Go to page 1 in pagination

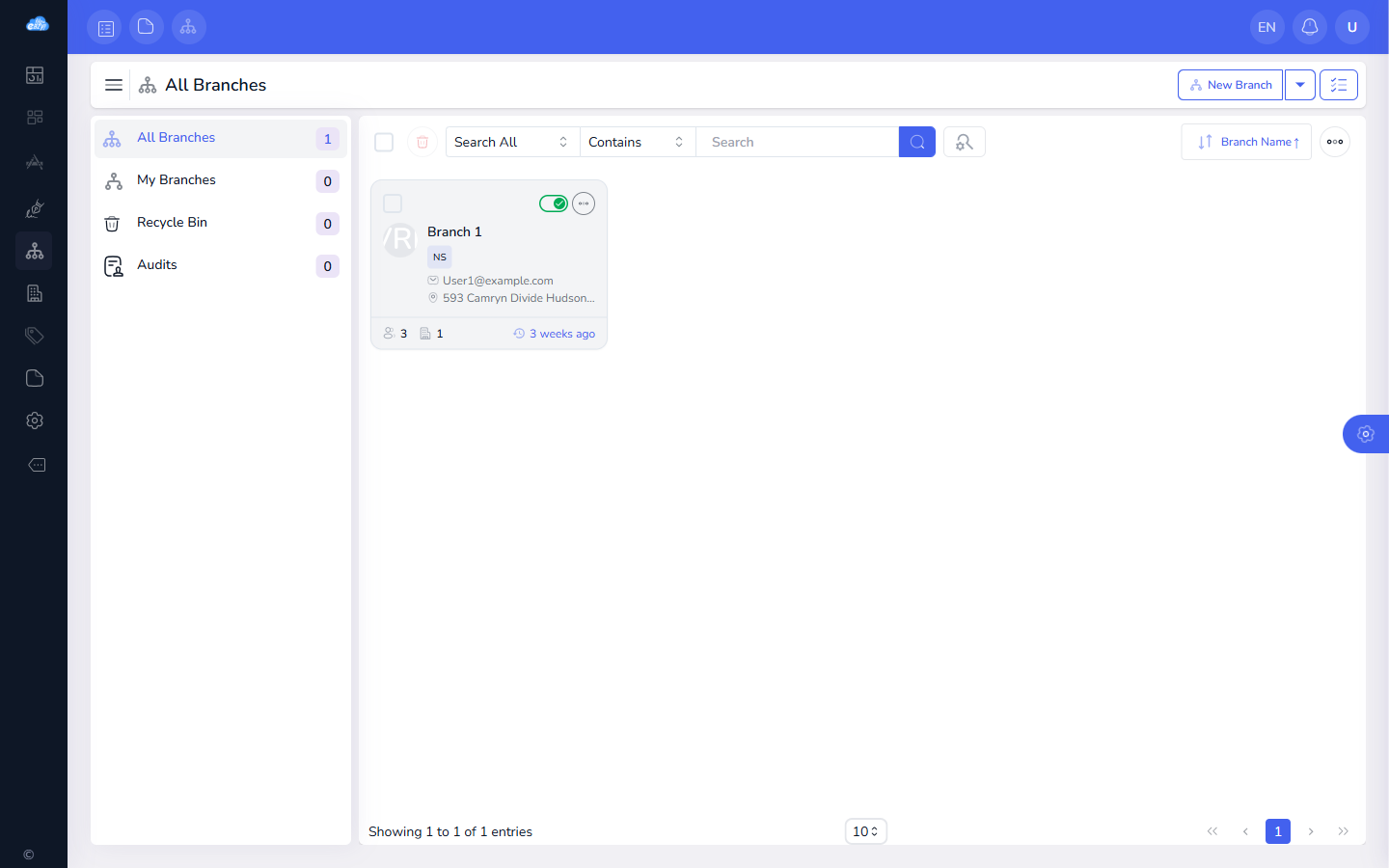pyautogui.click(x=1278, y=831)
